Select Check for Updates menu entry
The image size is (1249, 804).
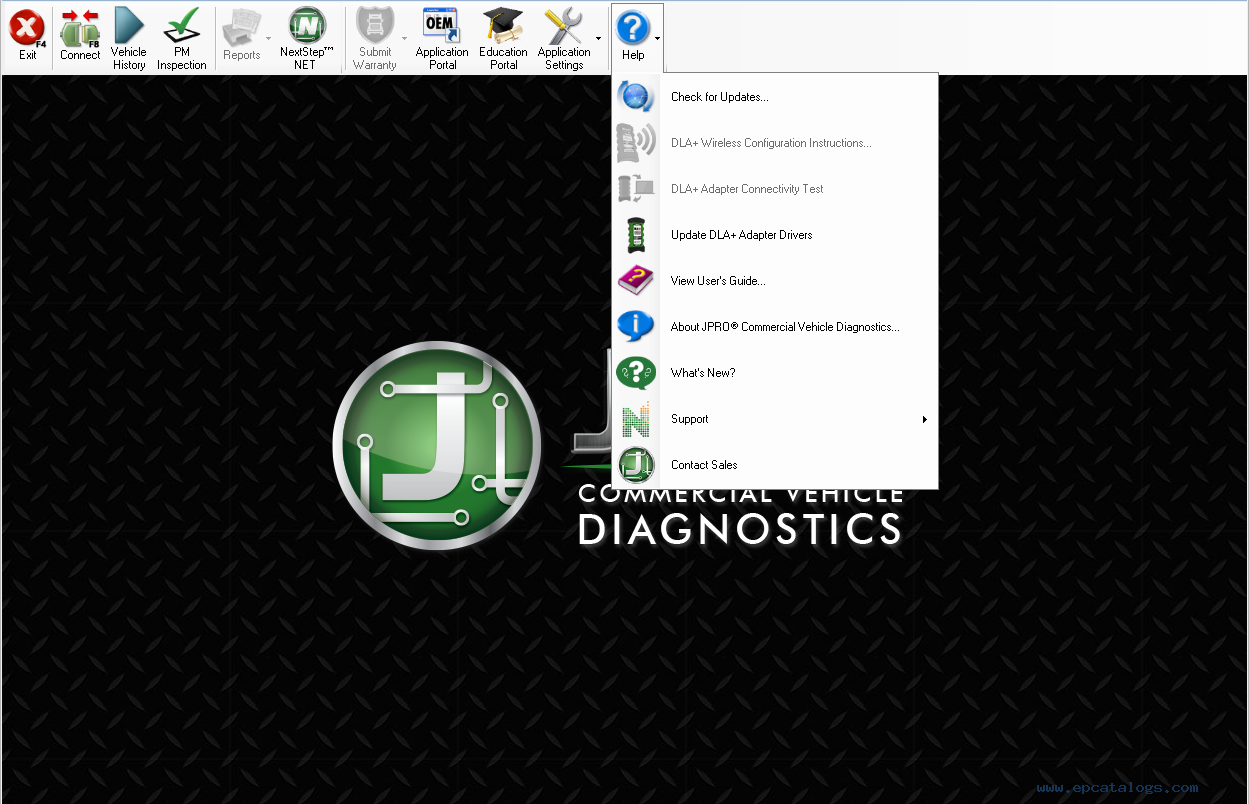pyautogui.click(x=775, y=97)
